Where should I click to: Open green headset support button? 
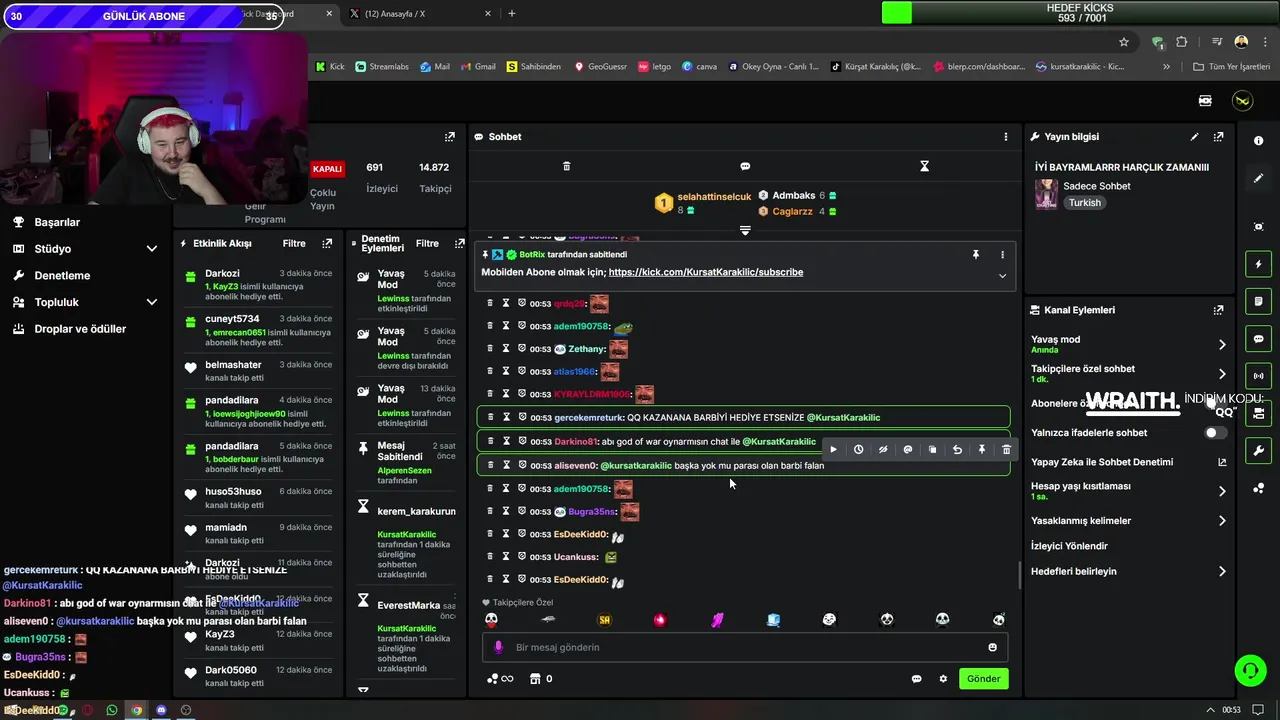1250,671
